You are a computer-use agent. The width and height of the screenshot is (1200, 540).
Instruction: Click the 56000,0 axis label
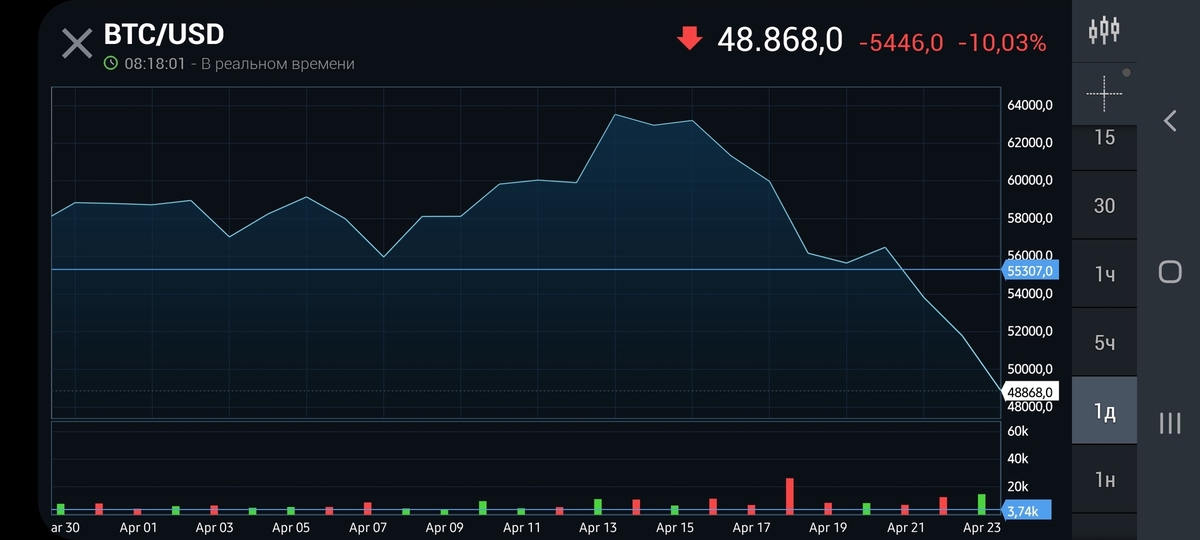(1029, 256)
